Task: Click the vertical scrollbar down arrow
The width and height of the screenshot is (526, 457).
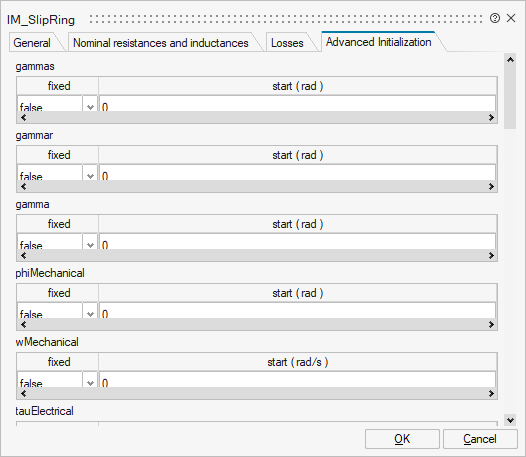Action: click(x=510, y=420)
